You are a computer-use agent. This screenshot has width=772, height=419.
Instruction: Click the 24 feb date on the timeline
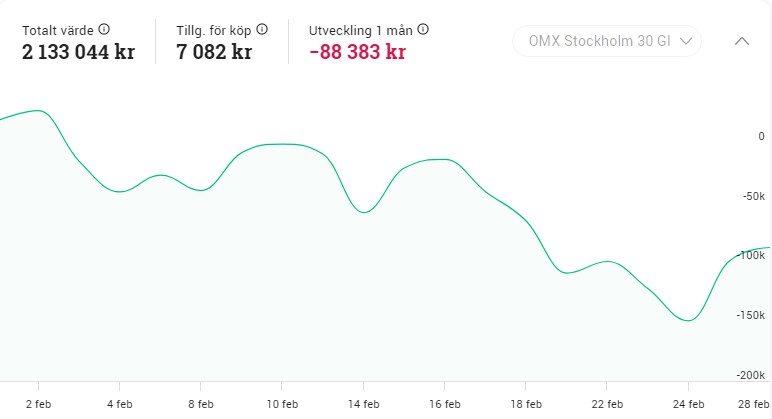[x=688, y=404]
